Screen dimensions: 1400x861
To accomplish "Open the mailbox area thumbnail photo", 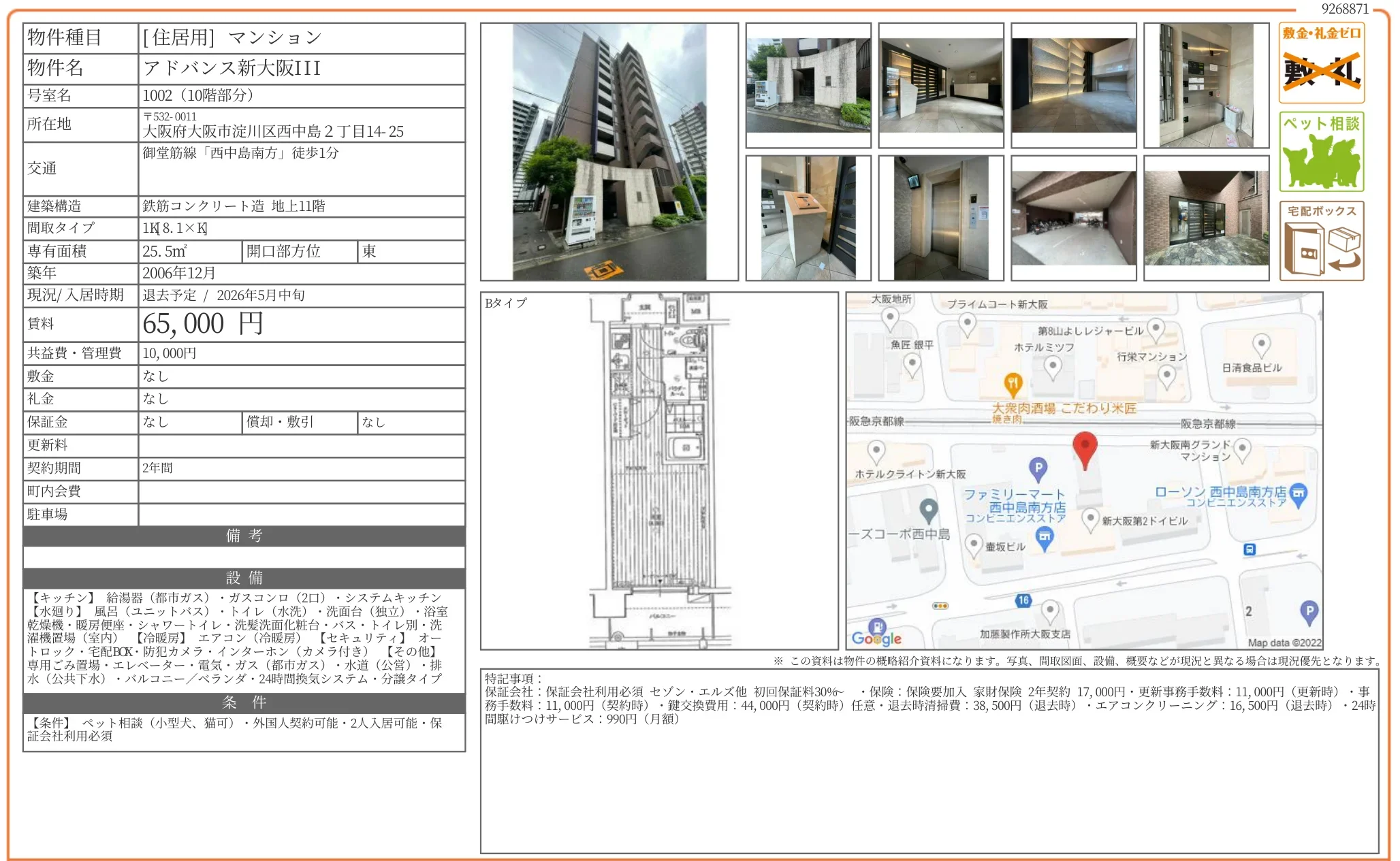I will 1206,85.
